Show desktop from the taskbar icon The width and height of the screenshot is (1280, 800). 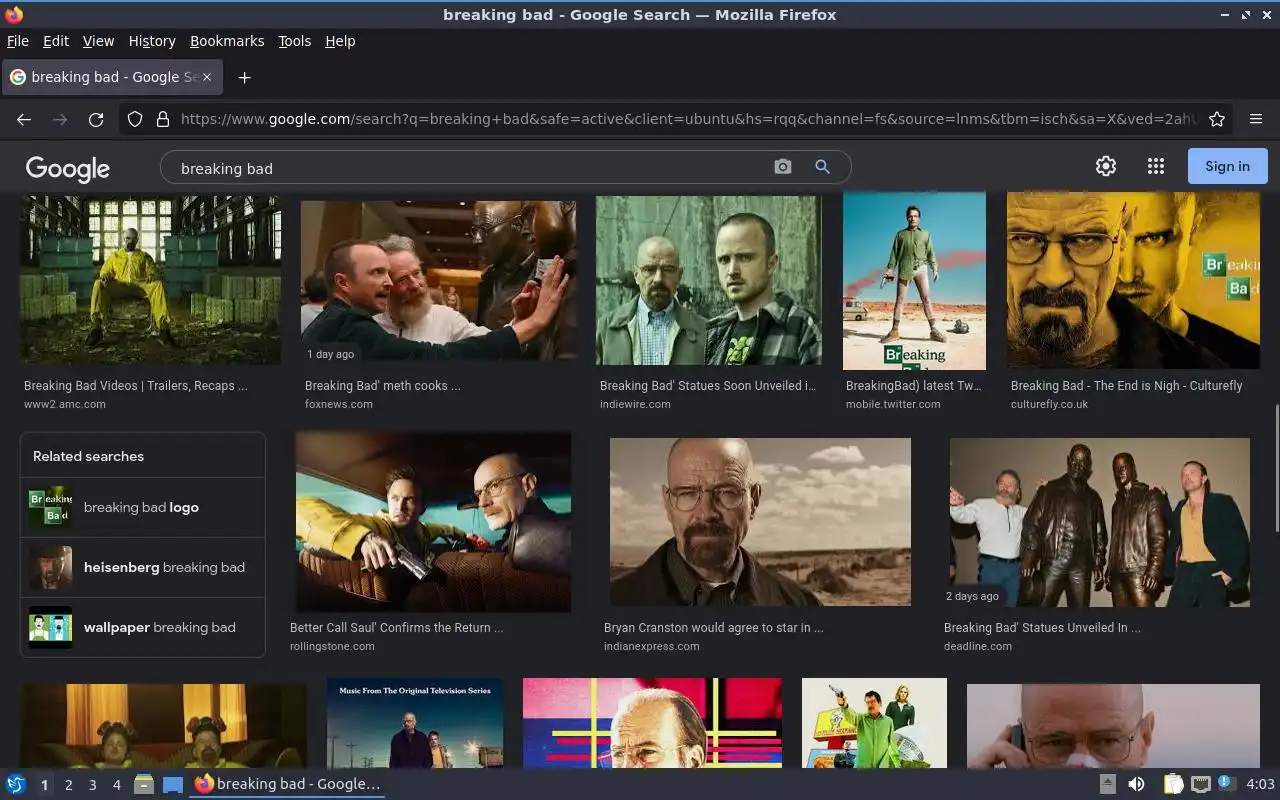[173, 784]
